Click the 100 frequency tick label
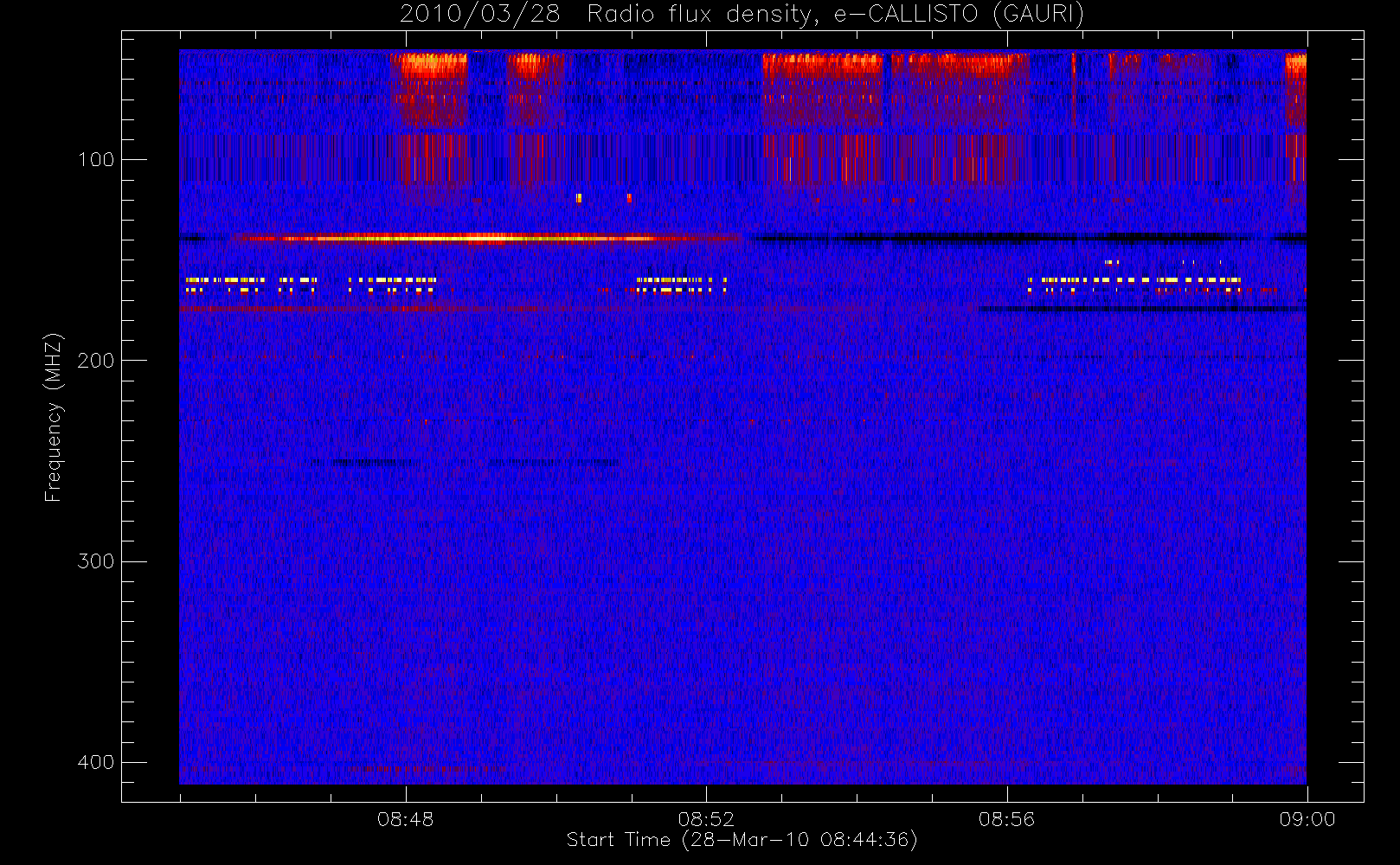Viewport: 1400px width, 865px height. point(95,159)
